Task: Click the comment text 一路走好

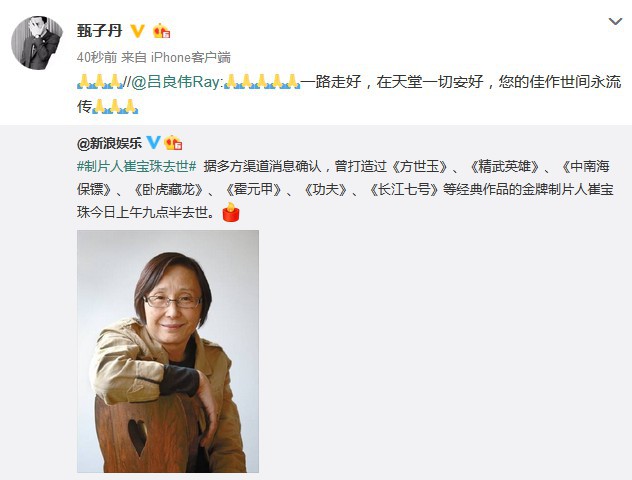Action: (x=331, y=82)
